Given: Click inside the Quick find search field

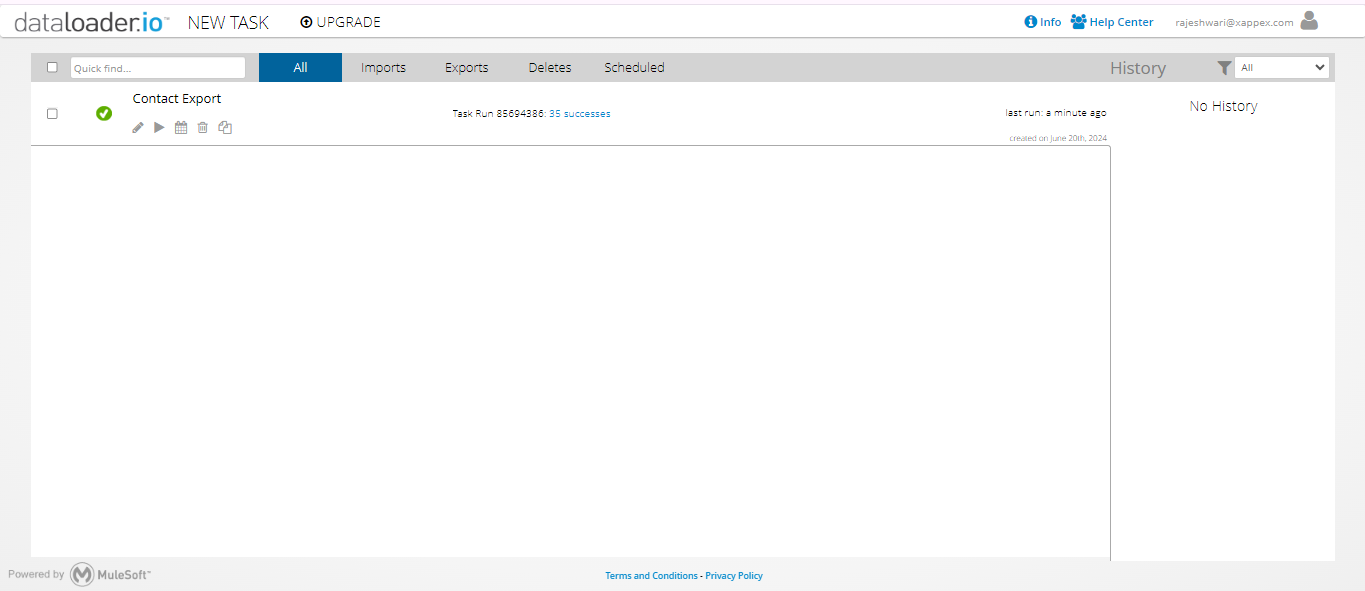Looking at the screenshot, I should click(156, 67).
